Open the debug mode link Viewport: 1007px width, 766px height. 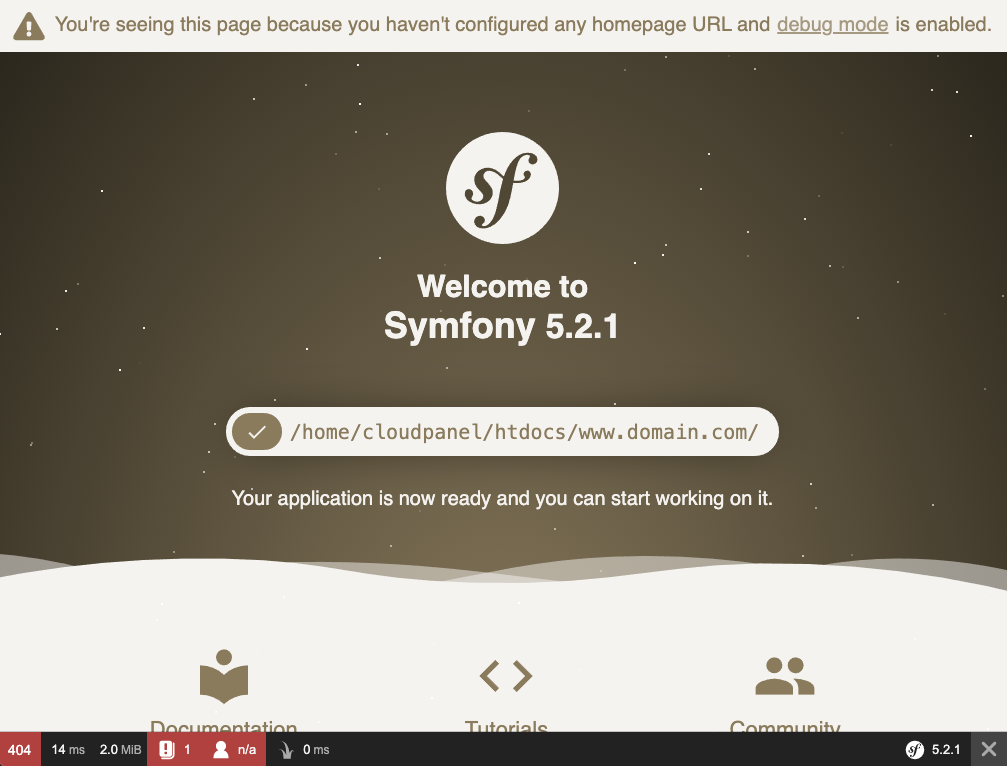(x=832, y=24)
